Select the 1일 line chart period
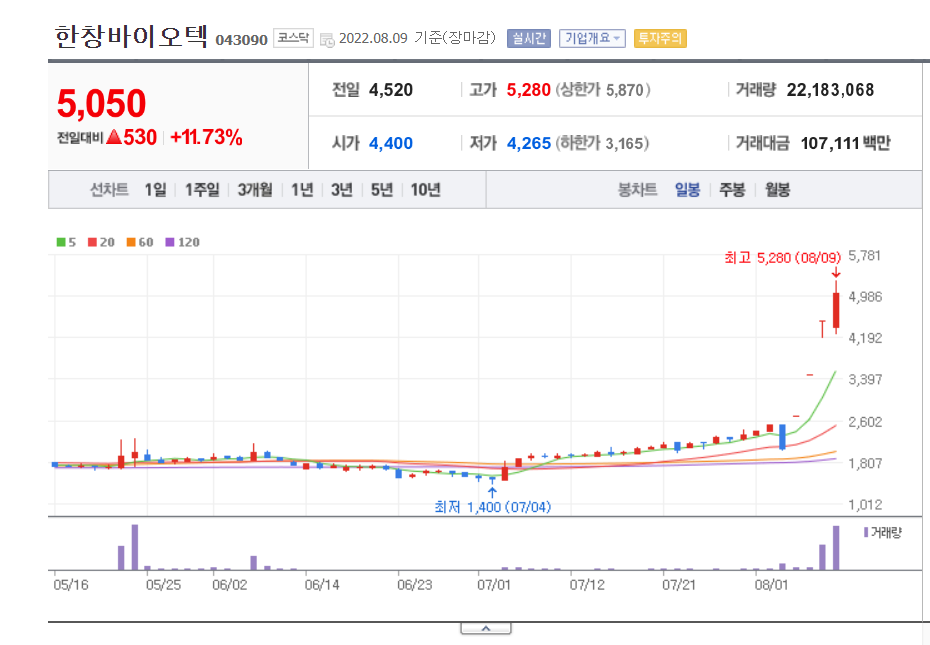The height and width of the screenshot is (645, 930). point(155,190)
